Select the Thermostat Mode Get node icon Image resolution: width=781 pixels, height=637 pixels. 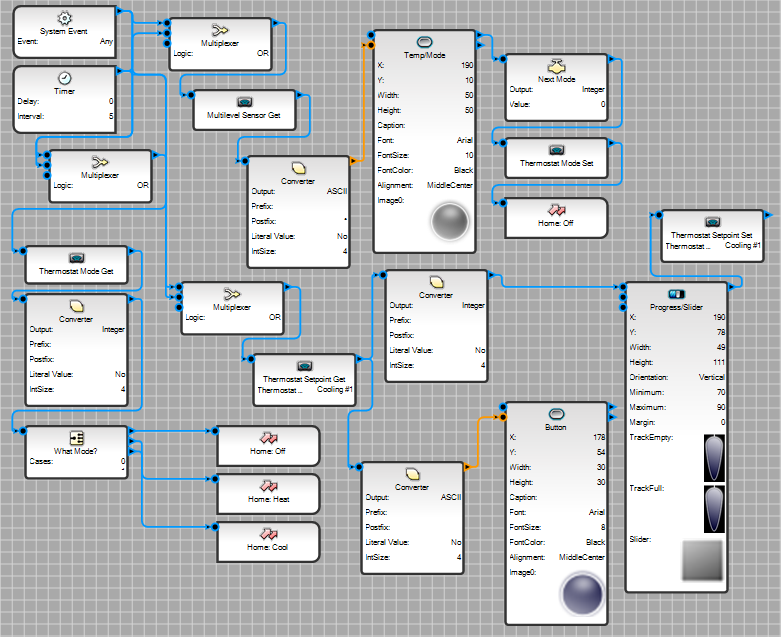coord(76,257)
